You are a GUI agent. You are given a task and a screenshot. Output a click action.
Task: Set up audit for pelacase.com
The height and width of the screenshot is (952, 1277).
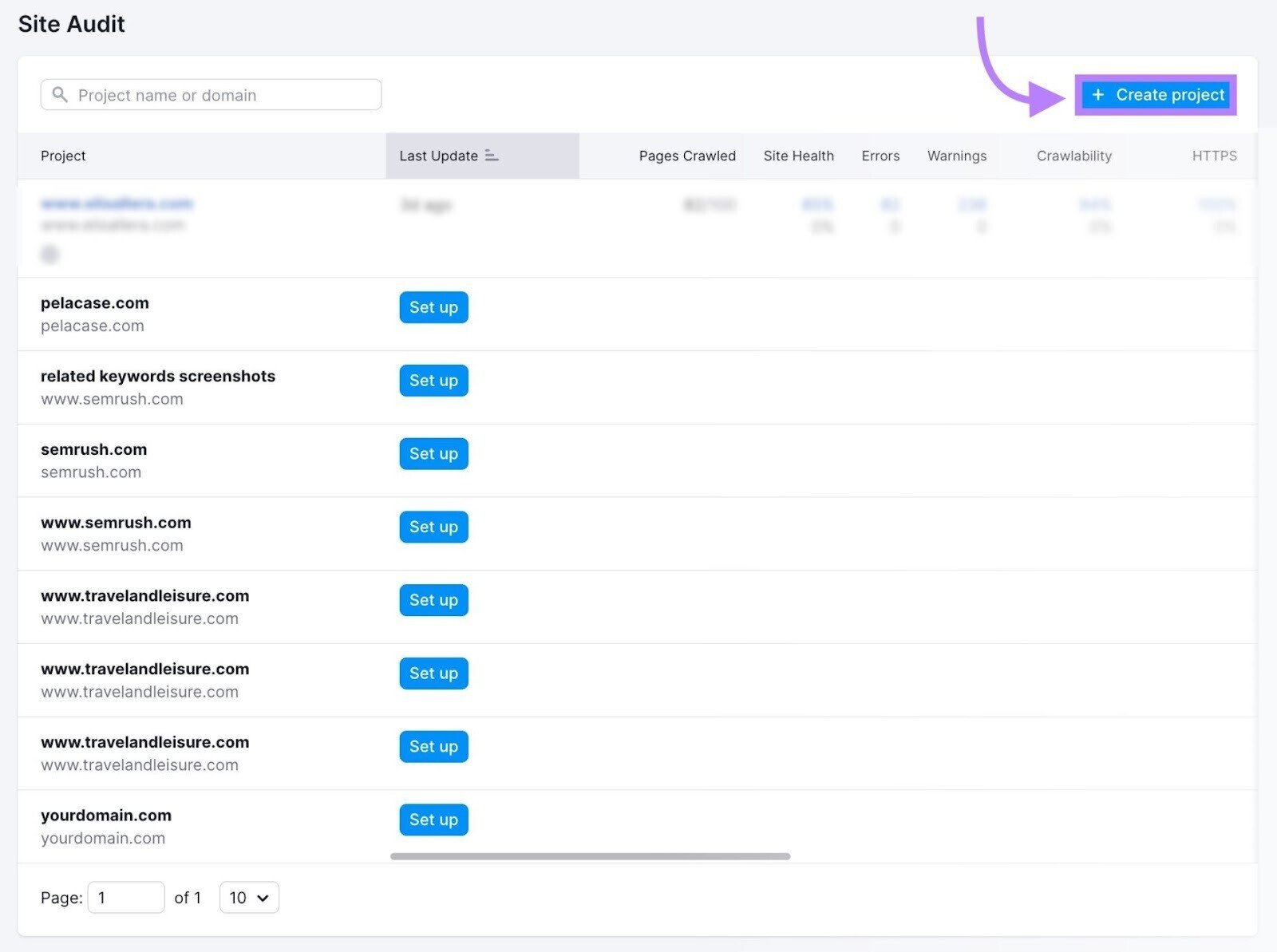(433, 307)
